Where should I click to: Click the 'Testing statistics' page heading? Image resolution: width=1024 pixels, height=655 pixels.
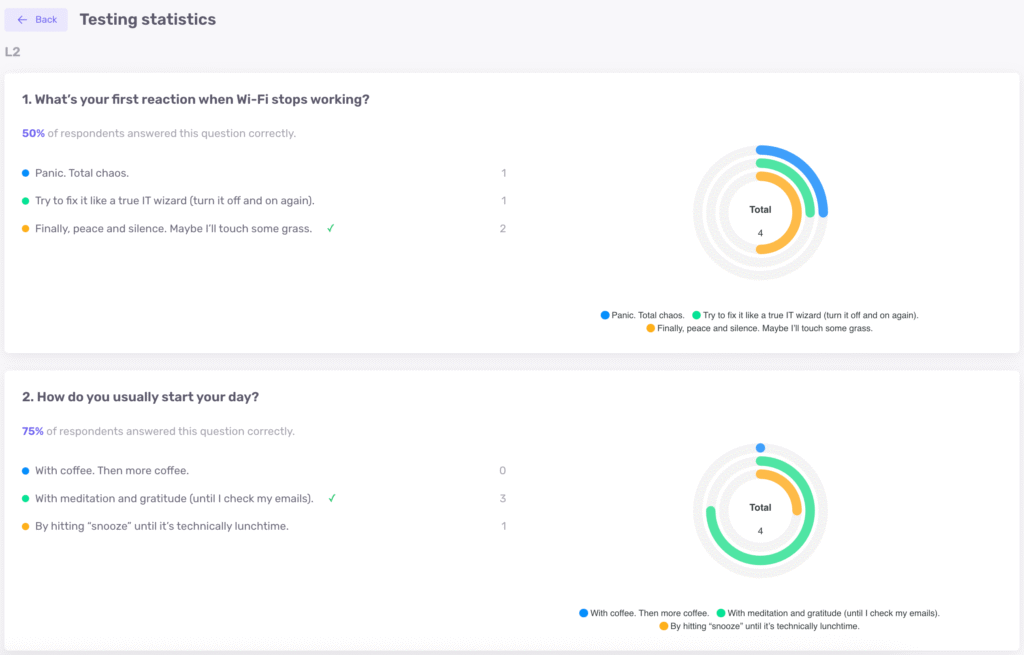tap(147, 19)
